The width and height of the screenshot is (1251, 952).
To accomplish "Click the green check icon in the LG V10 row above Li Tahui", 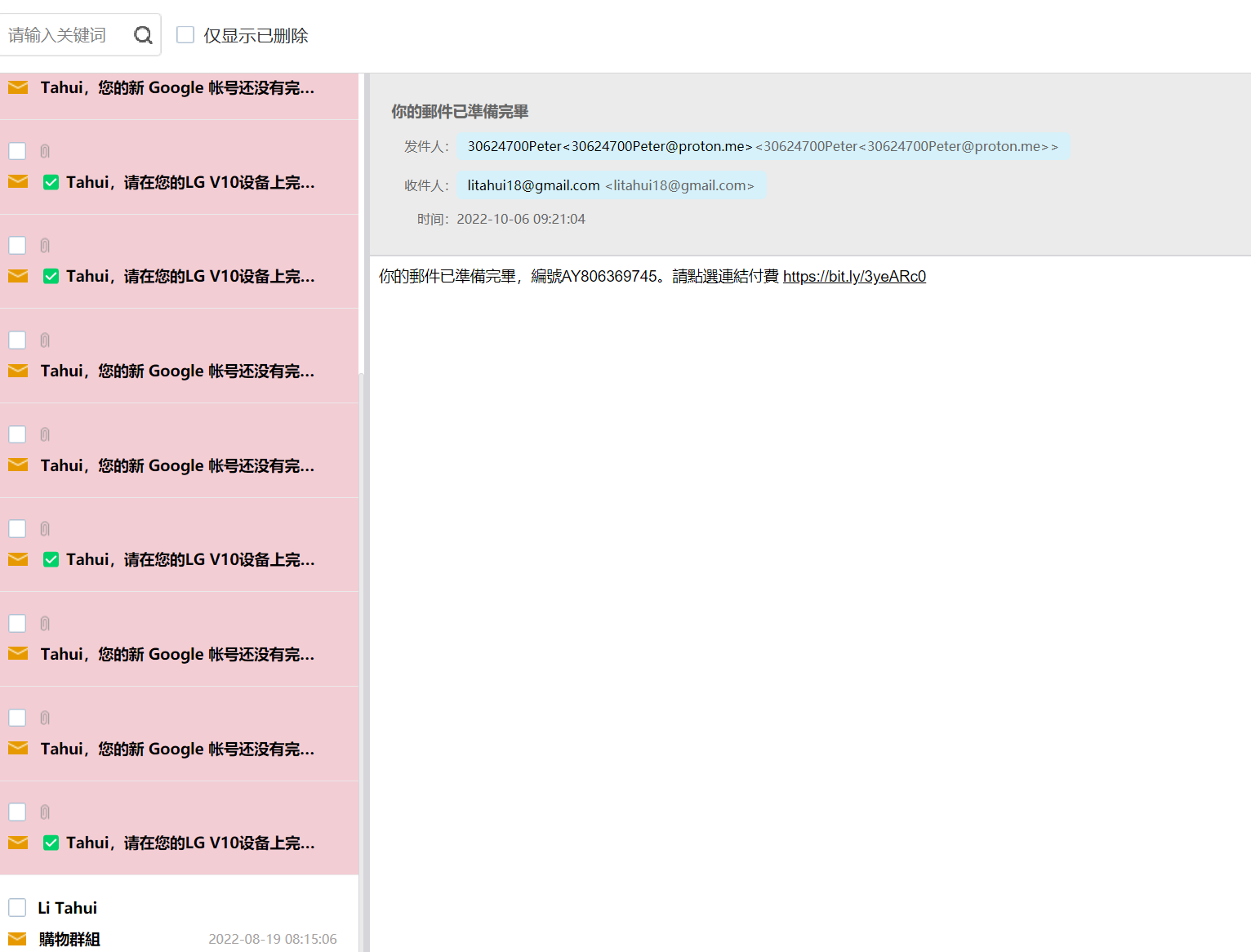I will (x=51, y=843).
